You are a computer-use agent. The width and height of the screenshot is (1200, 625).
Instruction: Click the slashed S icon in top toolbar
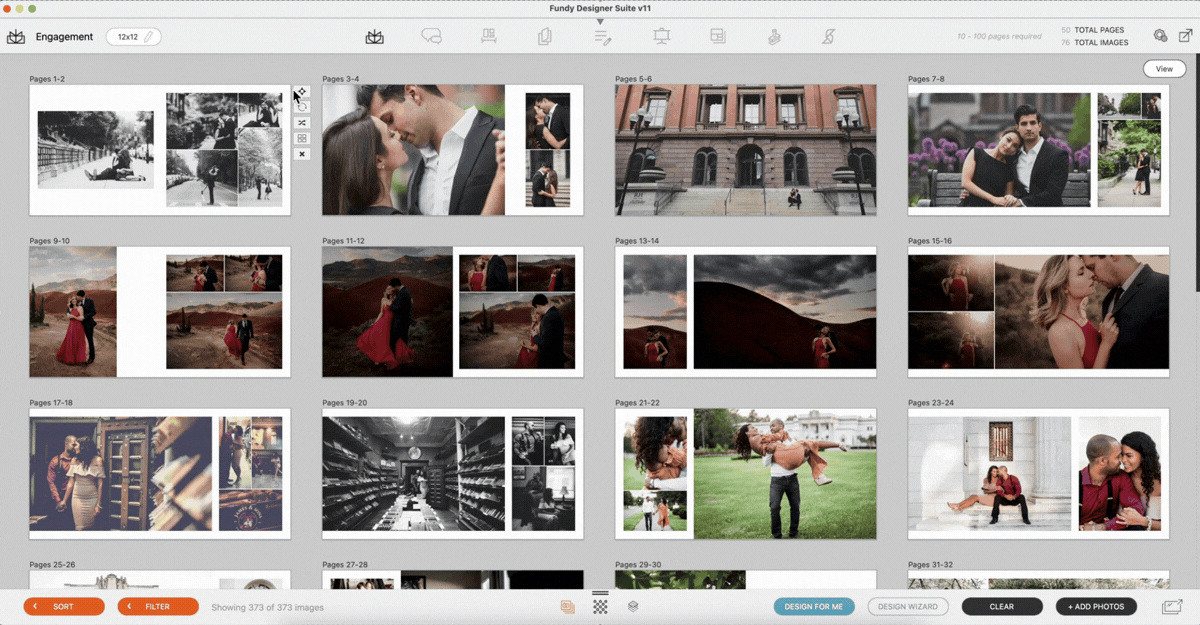tap(829, 37)
